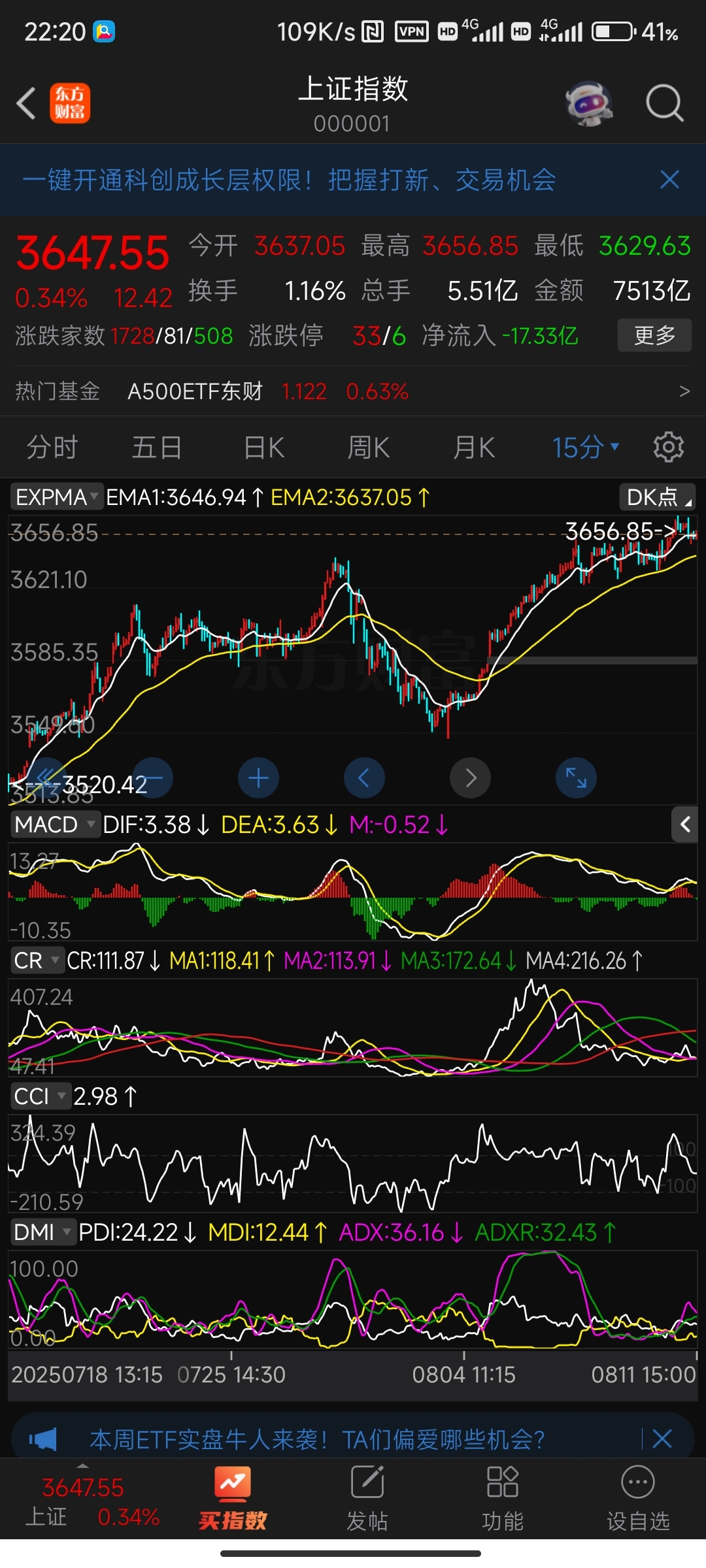Expand chart to fullscreen icon
The image size is (706, 1568).
pyautogui.click(x=577, y=777)
